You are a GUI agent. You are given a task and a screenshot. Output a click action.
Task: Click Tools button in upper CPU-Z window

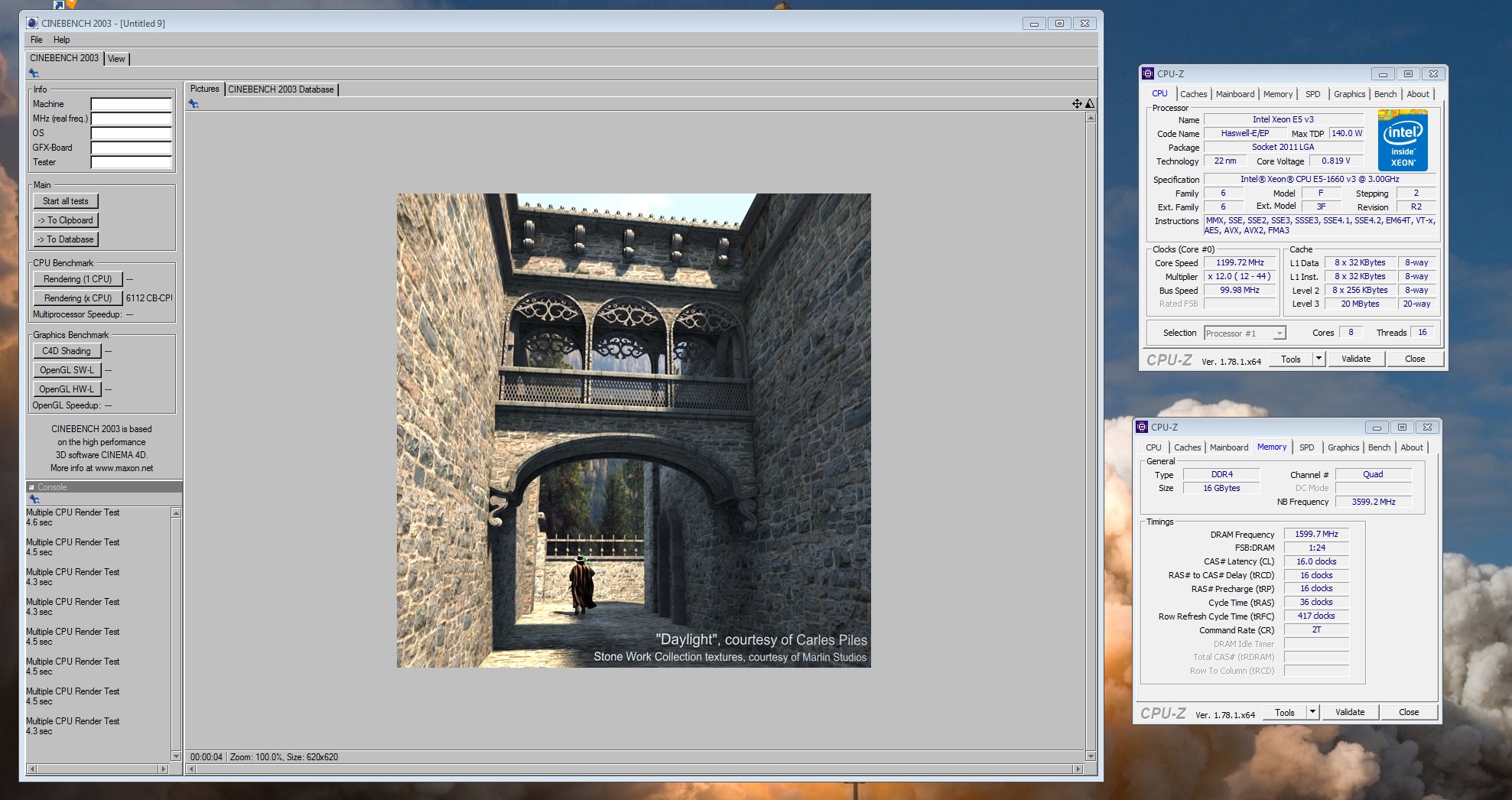[x=1291, y=359]
